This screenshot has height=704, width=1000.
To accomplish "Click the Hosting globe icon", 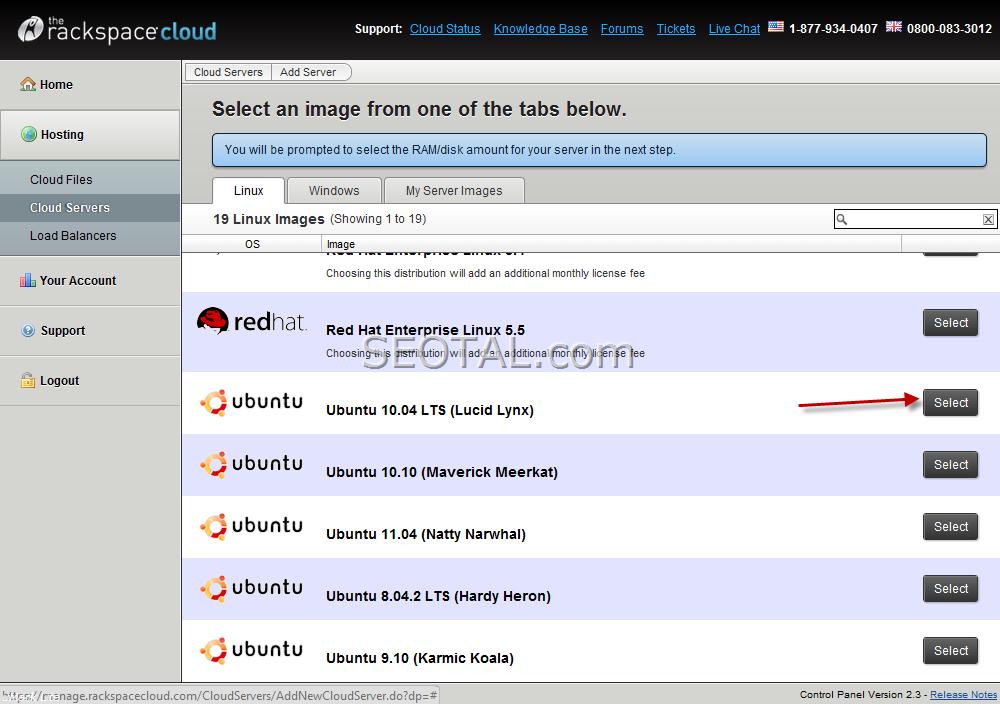I will (x=29, y=134).
